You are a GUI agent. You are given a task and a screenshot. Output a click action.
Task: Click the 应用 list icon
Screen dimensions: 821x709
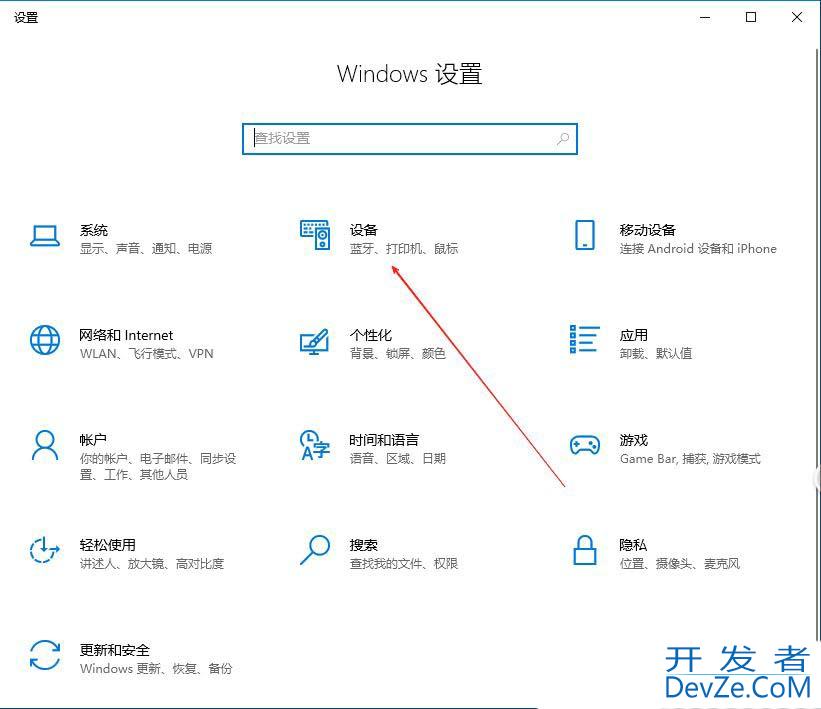(584, 339)
